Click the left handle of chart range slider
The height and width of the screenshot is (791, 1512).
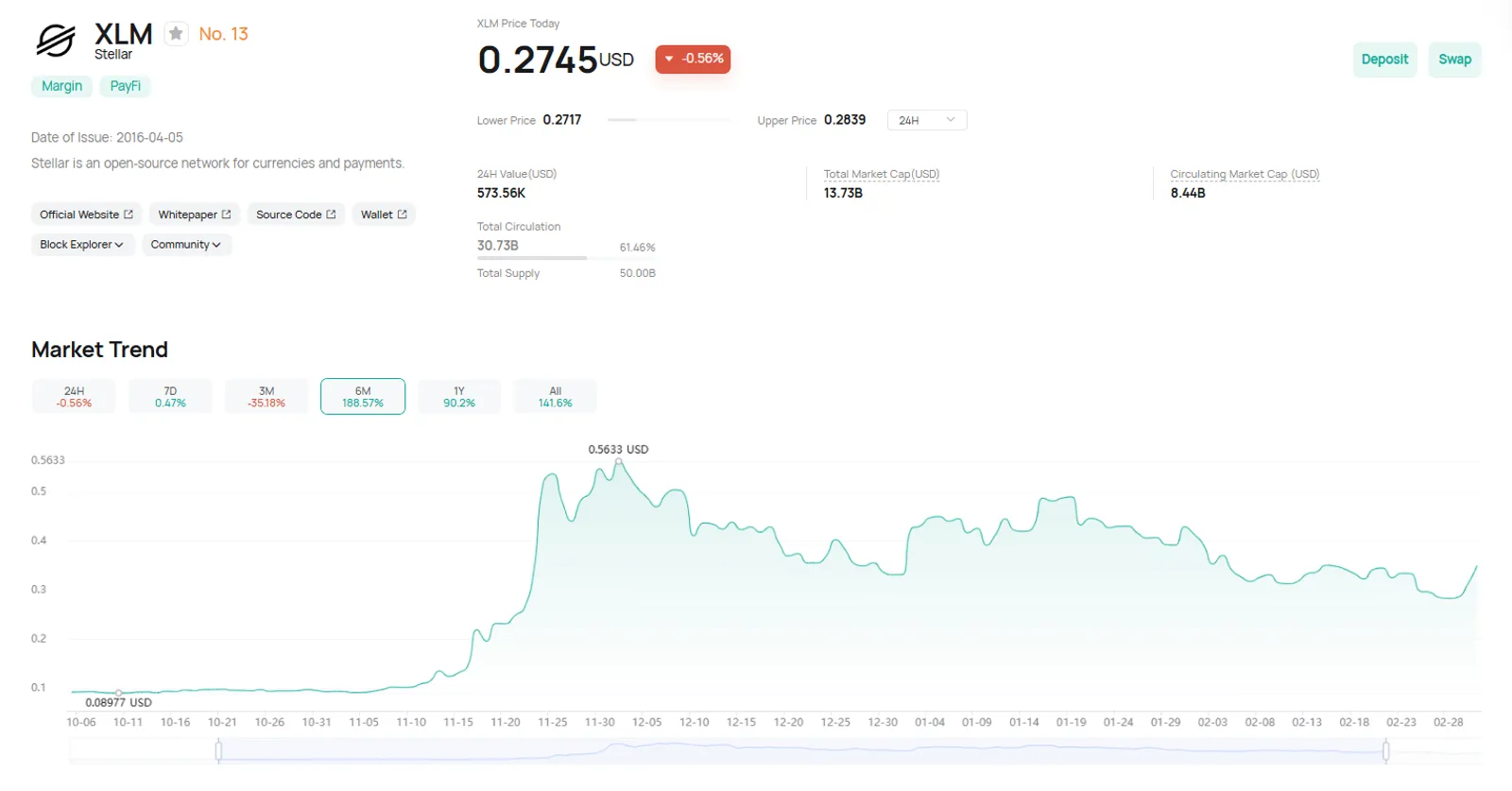coord(218,751)
